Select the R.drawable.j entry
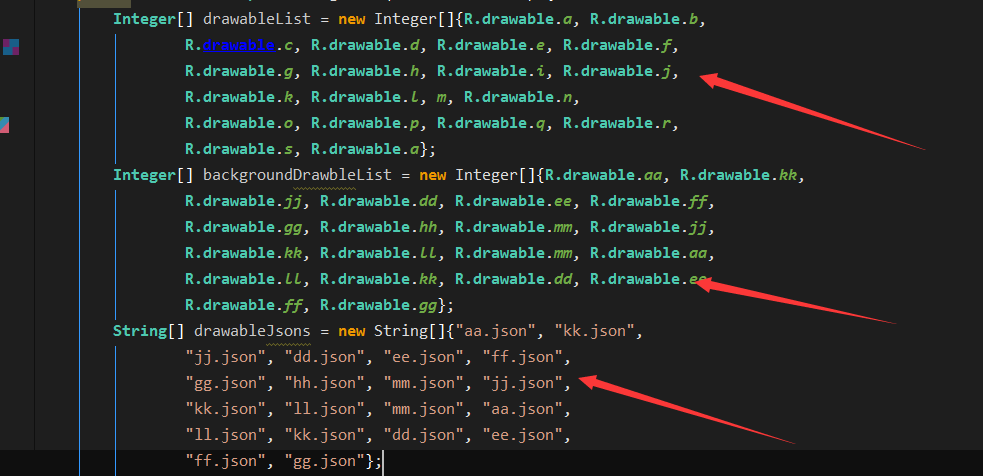The width and height of the screenshot is (983, 476). point(617,72)
